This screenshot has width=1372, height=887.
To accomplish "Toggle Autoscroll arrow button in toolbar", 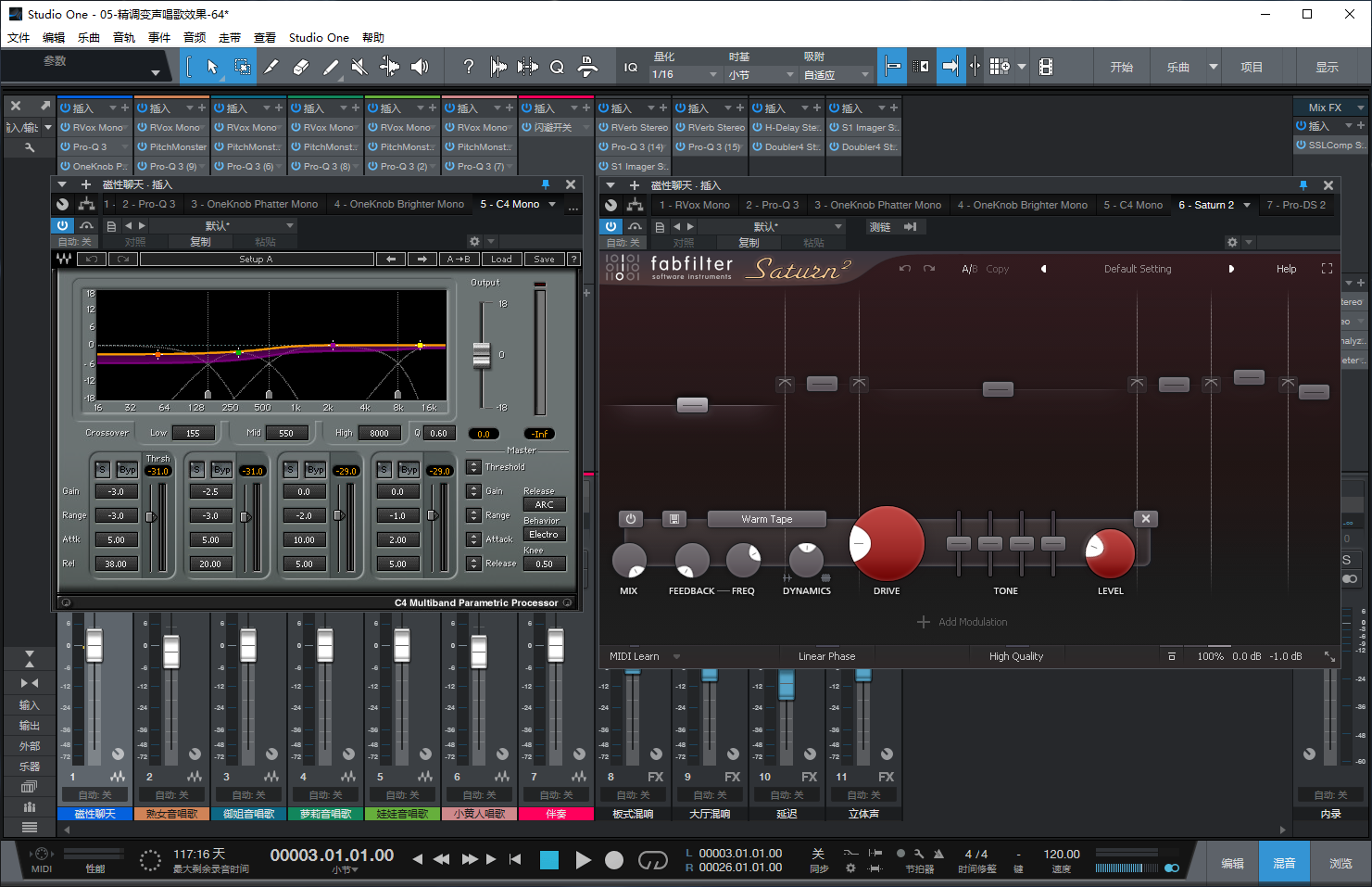I will tap(950, 67).
